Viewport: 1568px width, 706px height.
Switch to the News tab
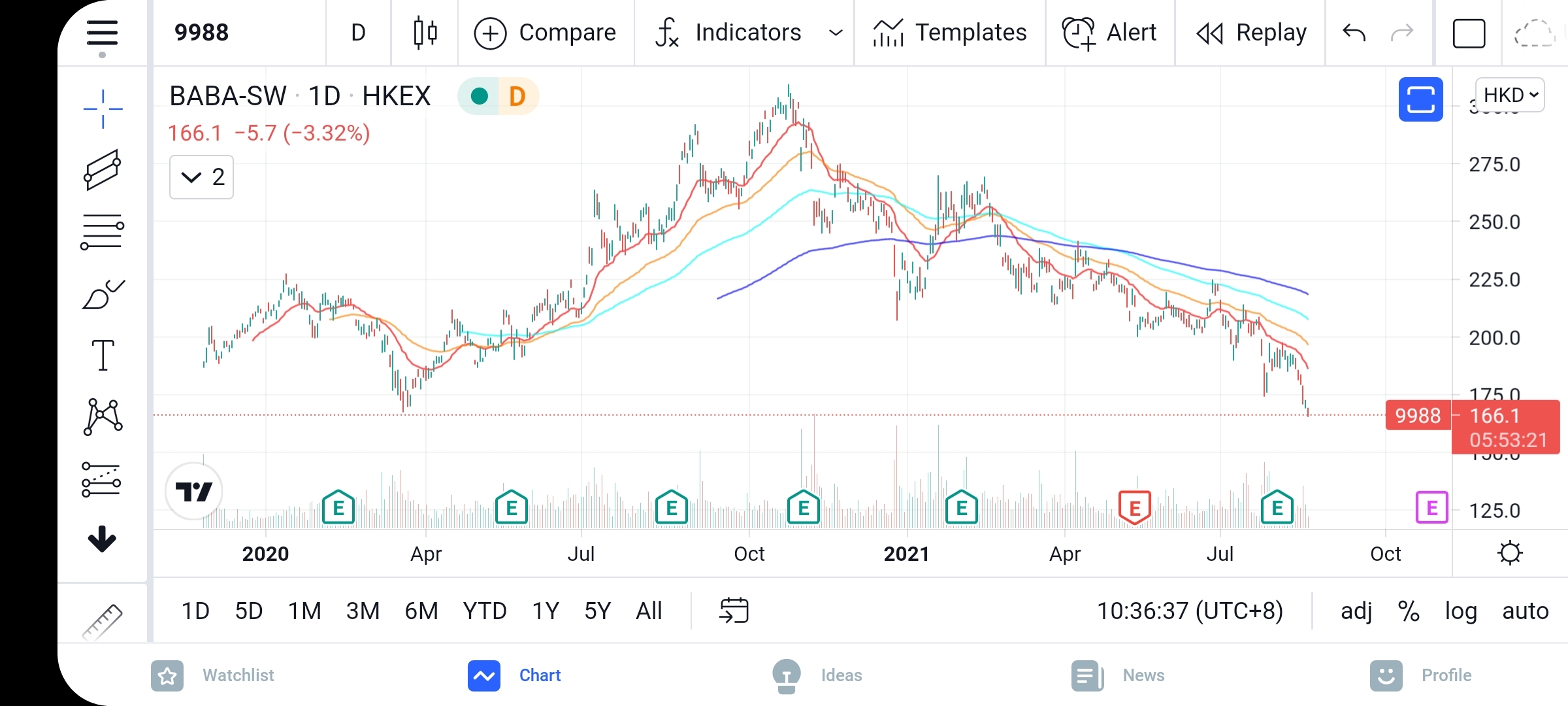coord(1118,676)
